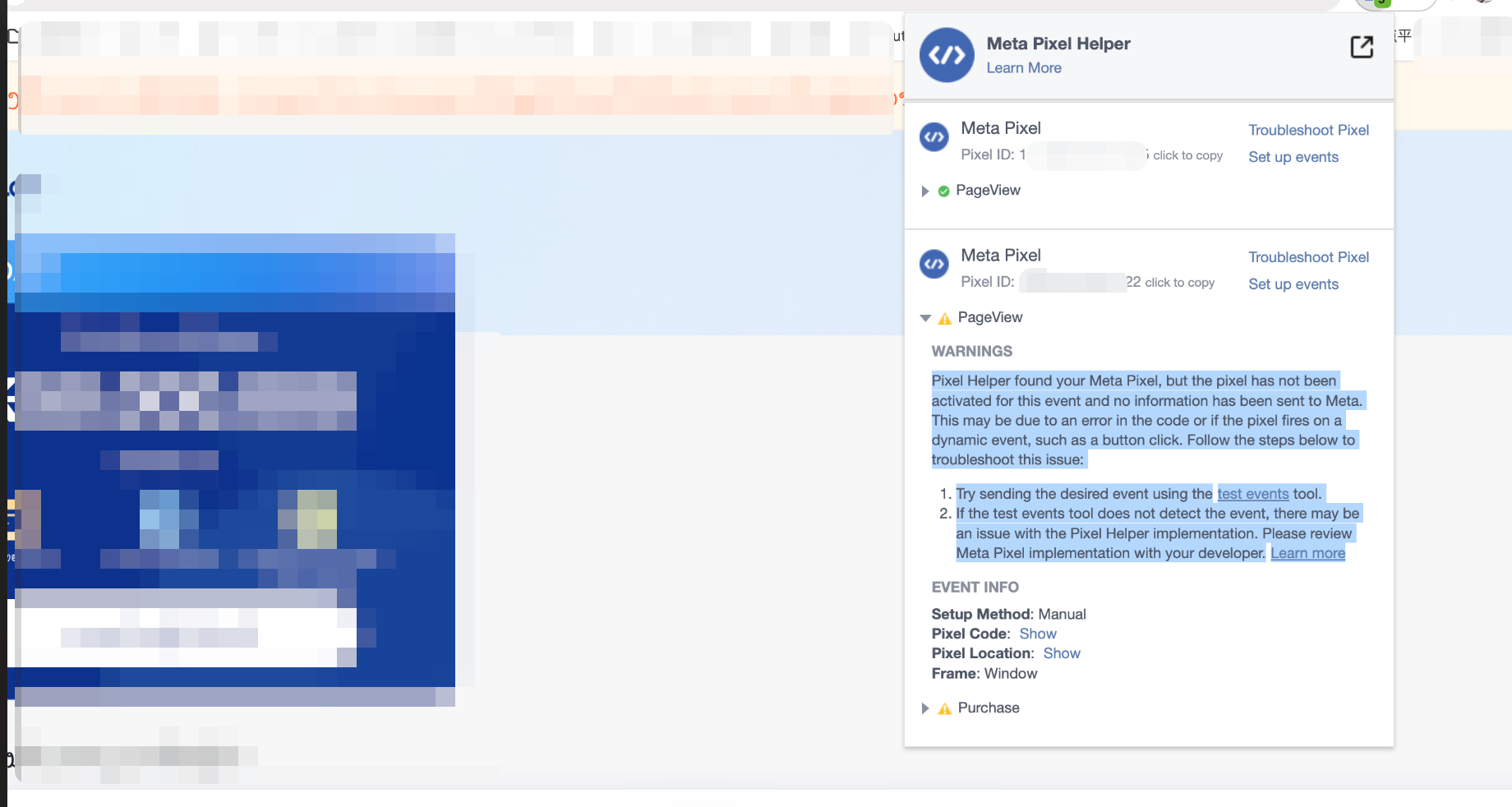Open Learn more link in warning text
Screen dimensions: 1512x807
(x=1307, y=553)
